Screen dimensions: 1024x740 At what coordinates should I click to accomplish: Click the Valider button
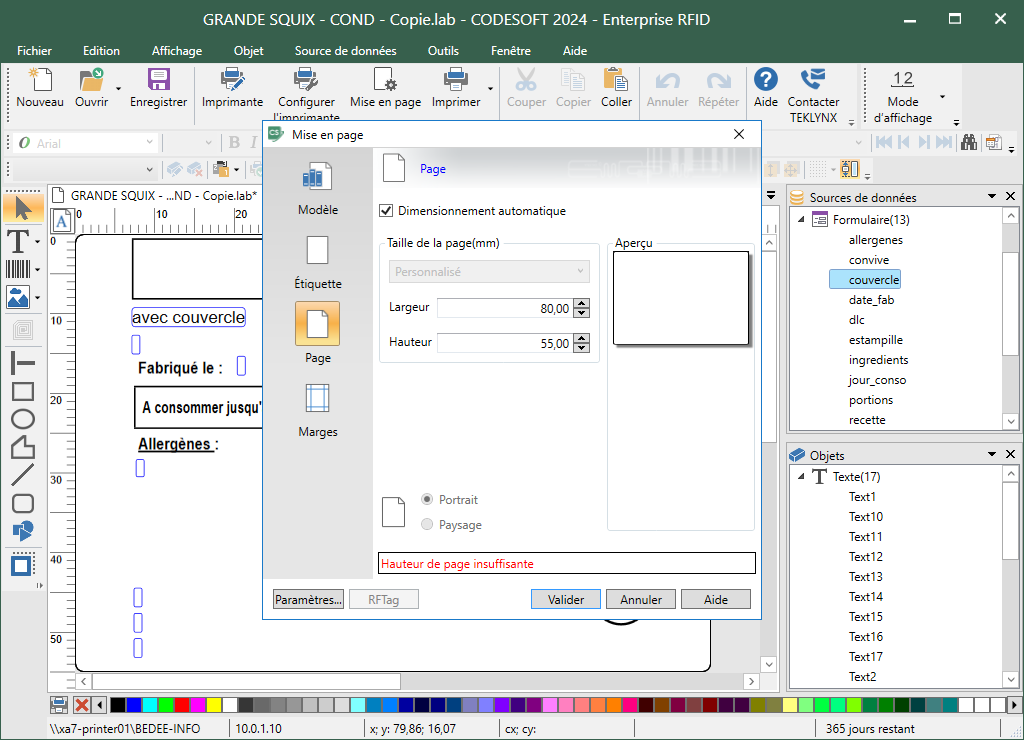coord(566,599)
